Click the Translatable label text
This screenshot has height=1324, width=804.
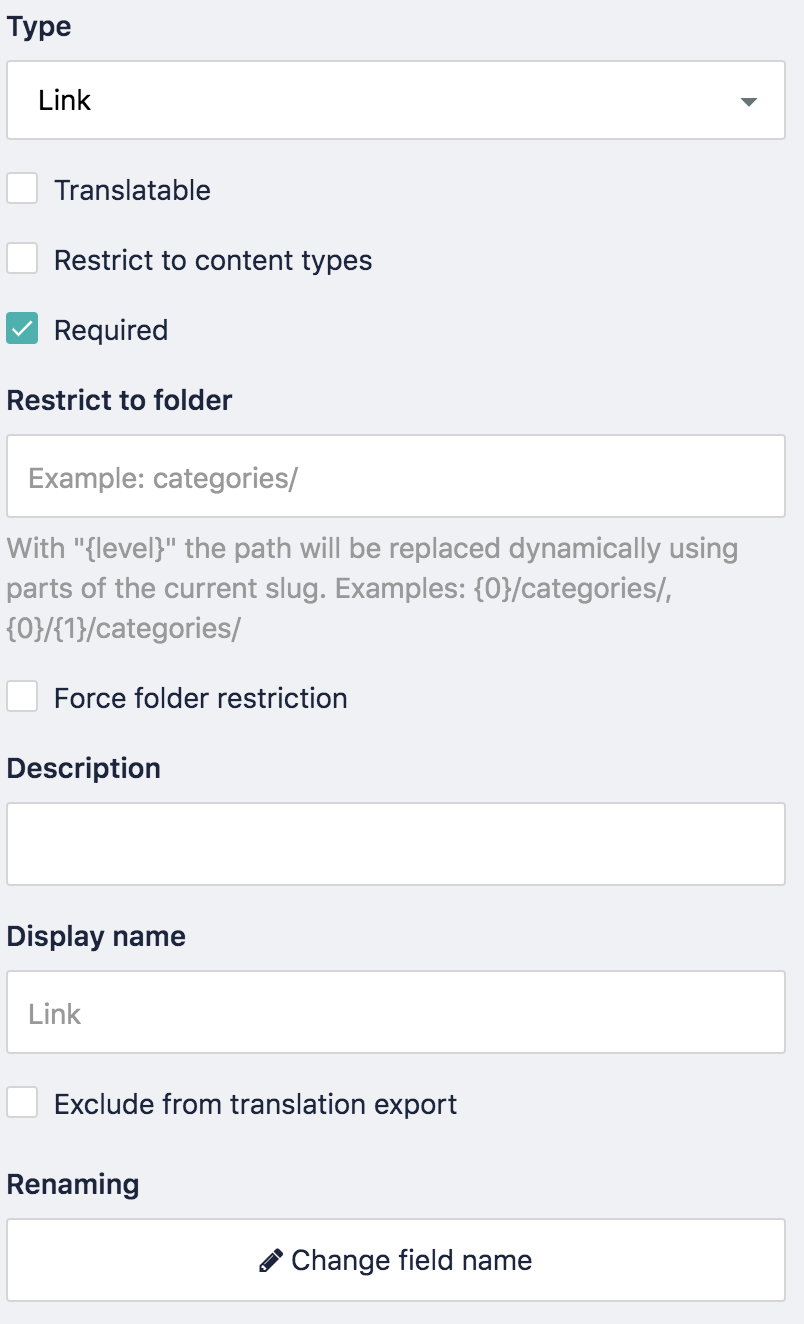point(132,190)
